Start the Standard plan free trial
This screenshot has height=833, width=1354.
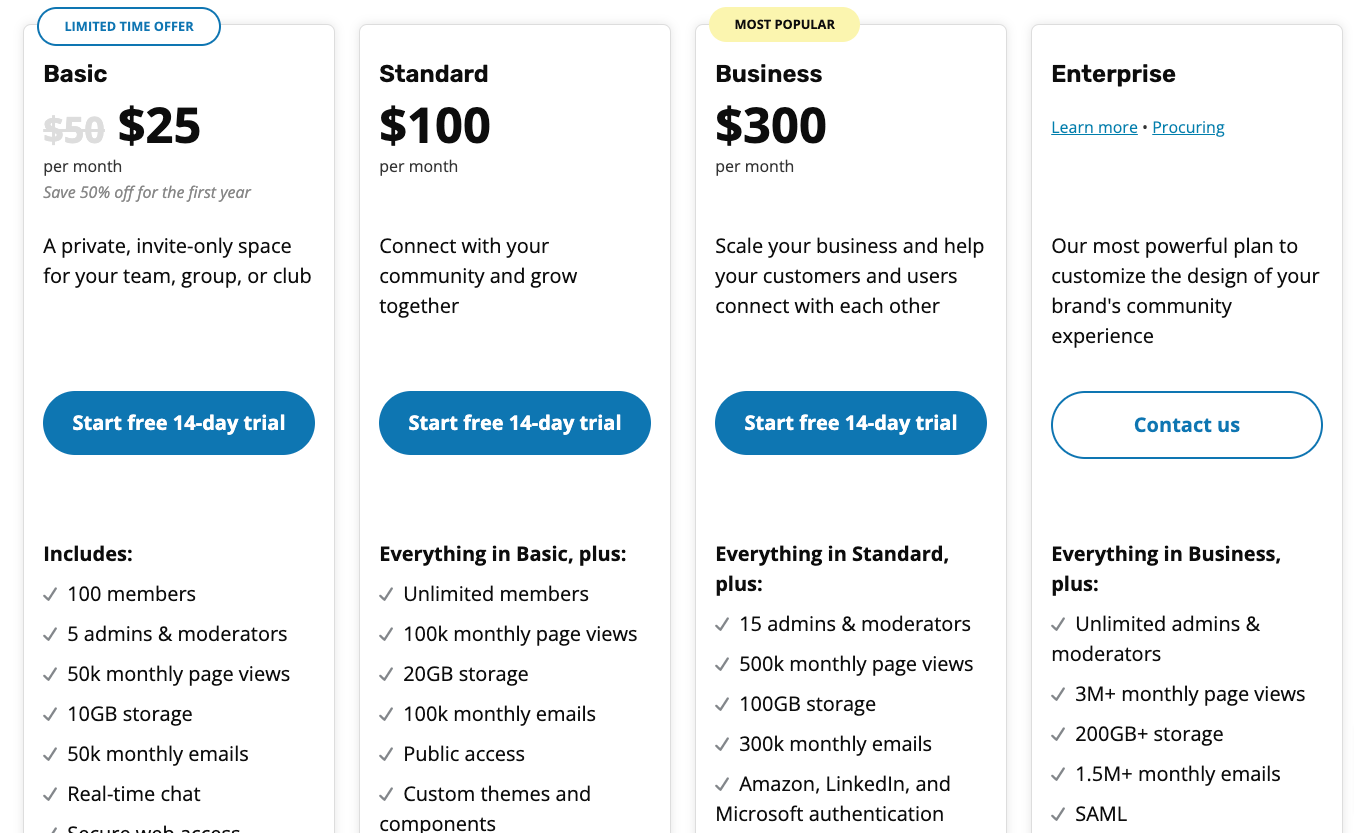[514, 423]
